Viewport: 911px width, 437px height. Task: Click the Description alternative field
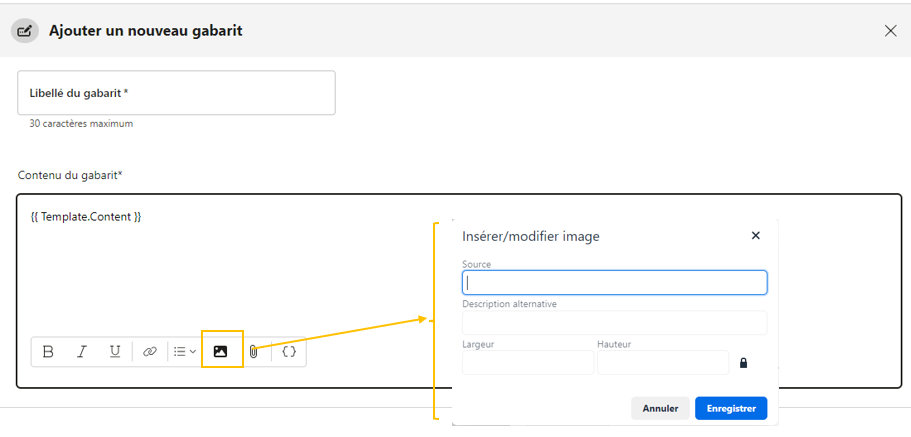(x=614, y=323)
